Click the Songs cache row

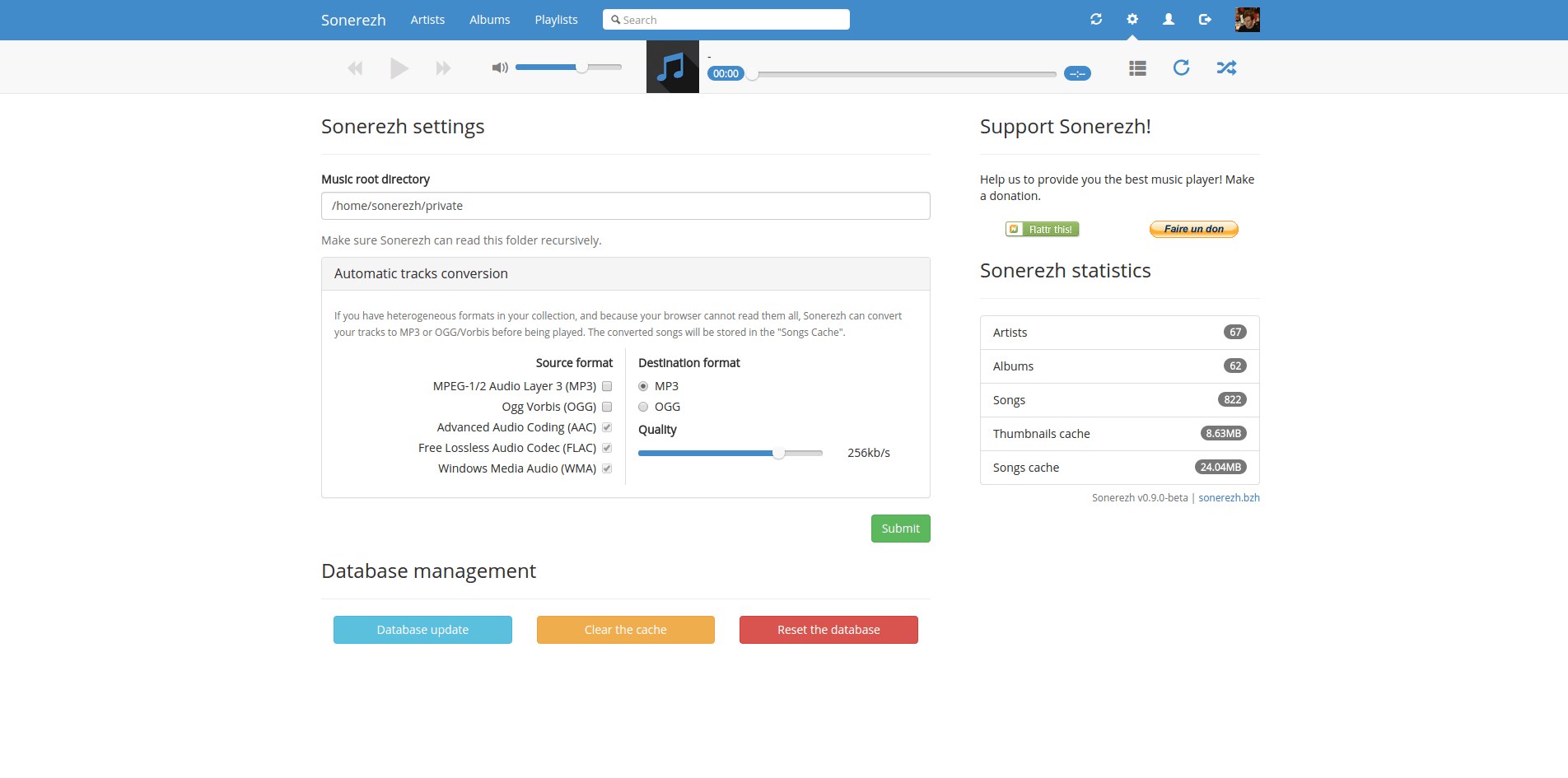(1120, 468)
